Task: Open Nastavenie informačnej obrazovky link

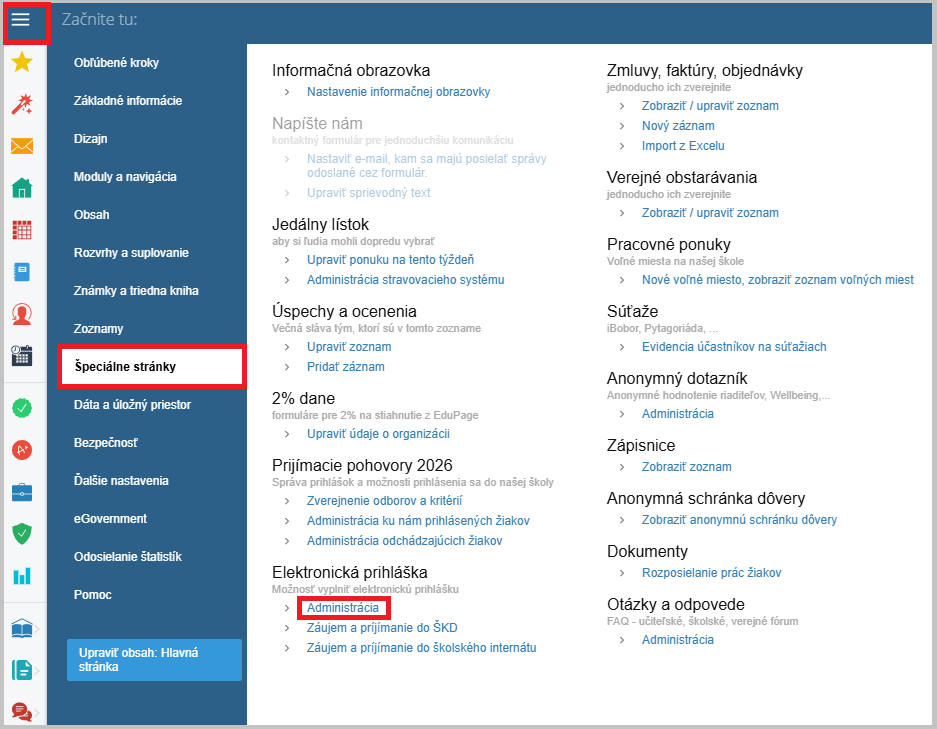Action: [x=398, y=92]
